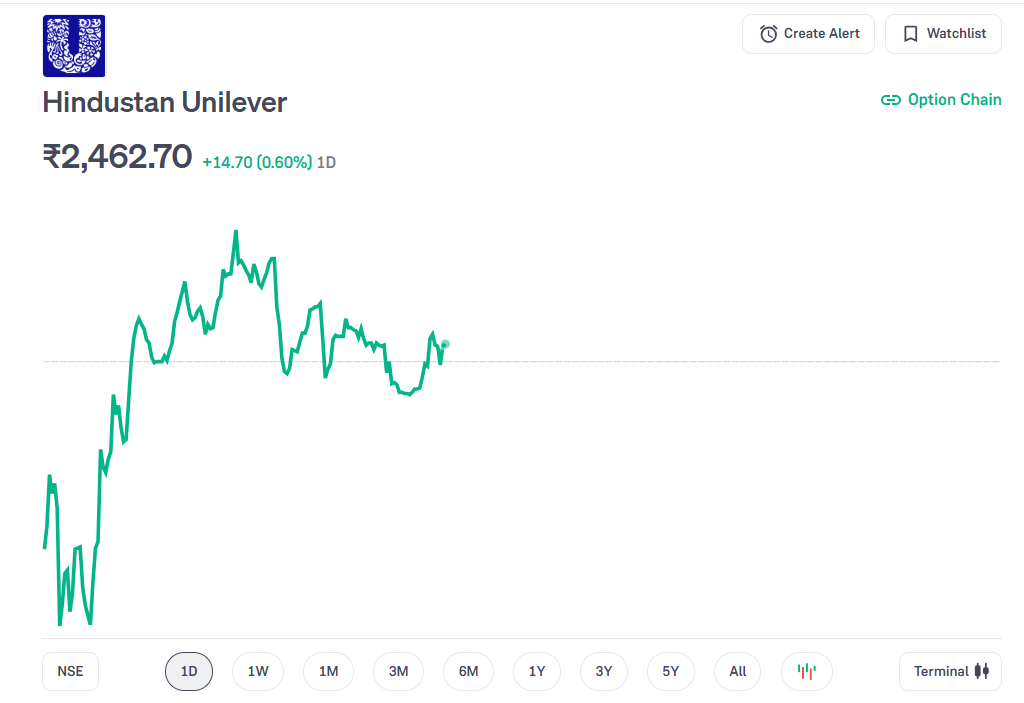Screen dimensions: 1024x703
Task: Select the NSE exchange selector
Action: 70,671
